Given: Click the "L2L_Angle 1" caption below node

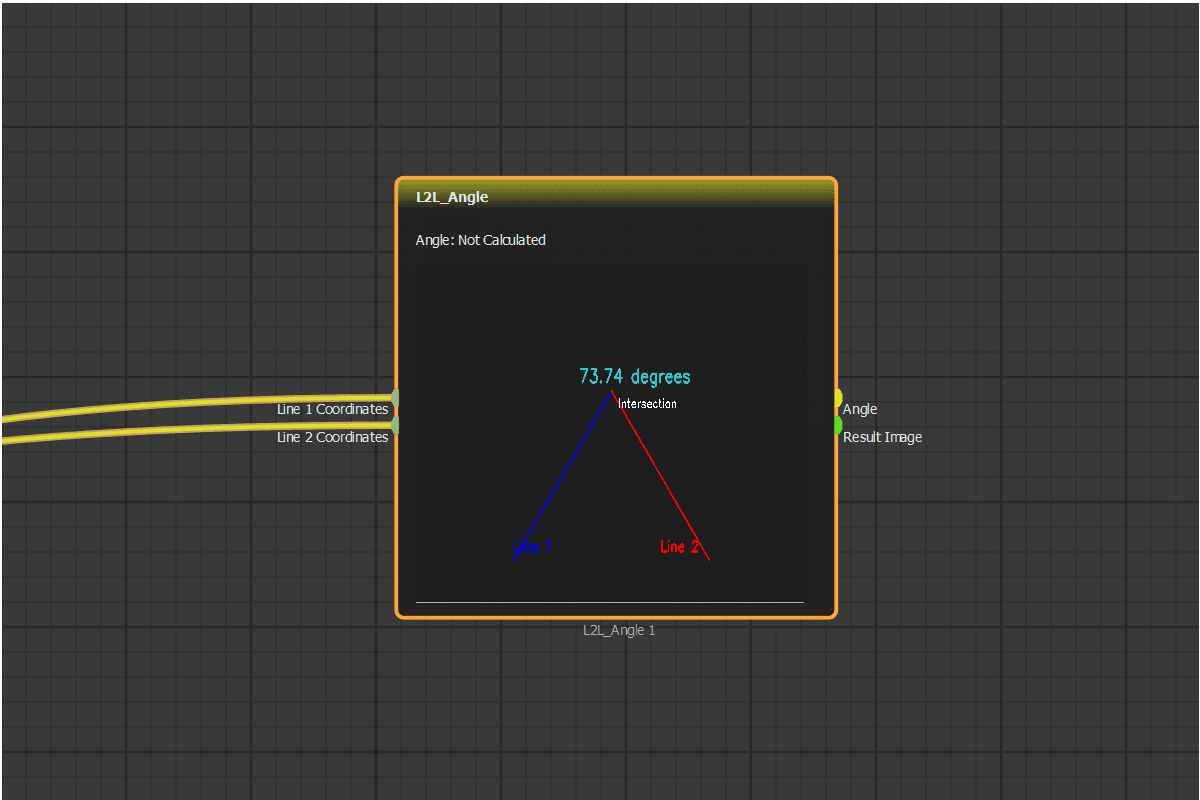Looking at the screenshot, I should coord(619,631).
